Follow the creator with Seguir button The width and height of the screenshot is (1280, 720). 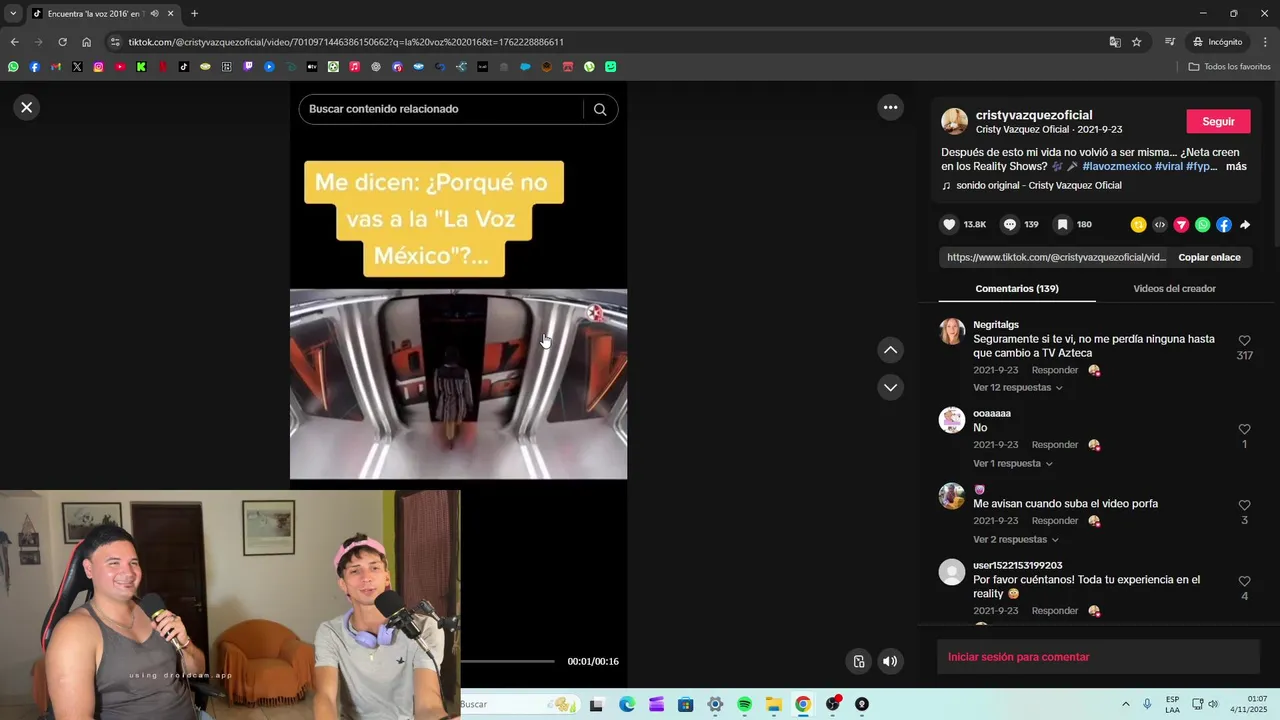[x=1218, y=121]
